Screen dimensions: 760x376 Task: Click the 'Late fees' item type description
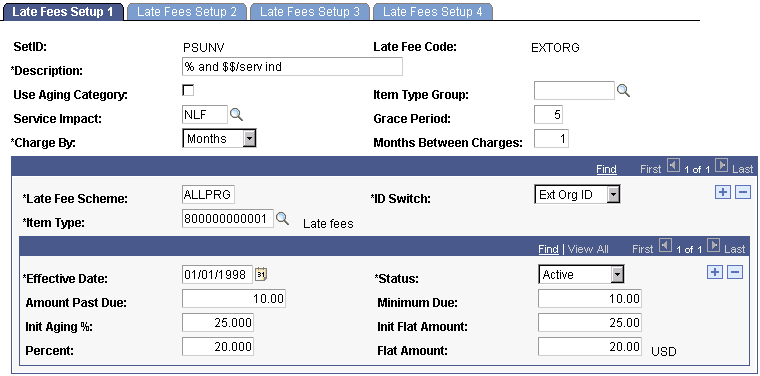pos(328,224)
